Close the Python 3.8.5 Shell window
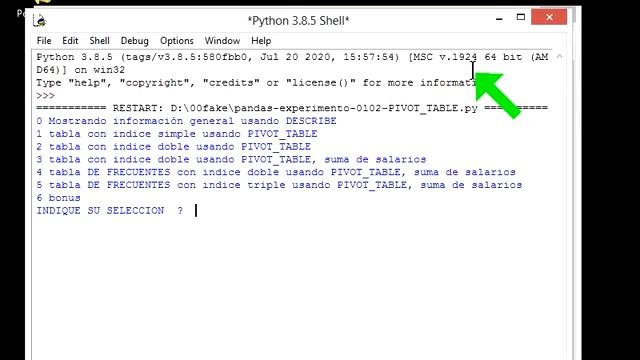Screen dimensions: 640x360 tap(549, 17)
